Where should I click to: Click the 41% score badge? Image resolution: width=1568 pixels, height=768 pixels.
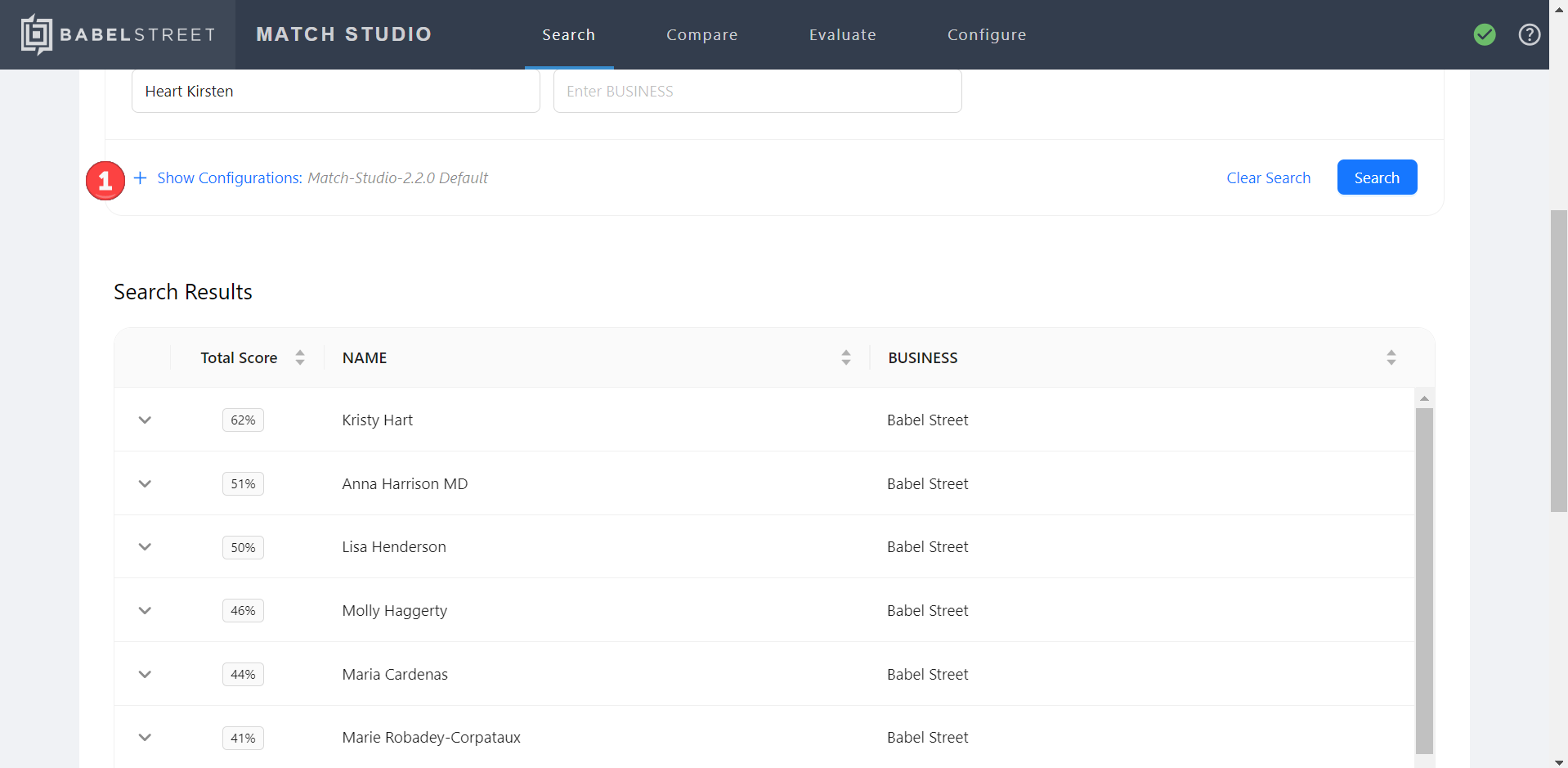click(x=243, y=738)
